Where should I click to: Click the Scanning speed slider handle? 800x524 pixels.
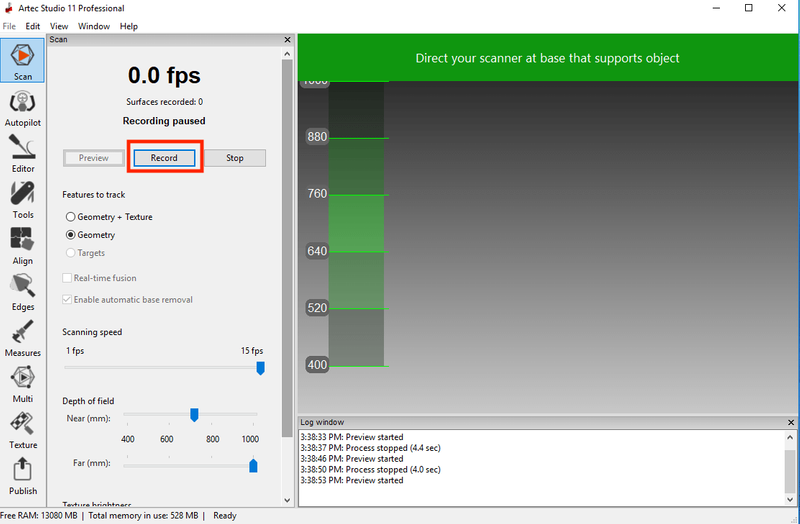pos(260,368)
